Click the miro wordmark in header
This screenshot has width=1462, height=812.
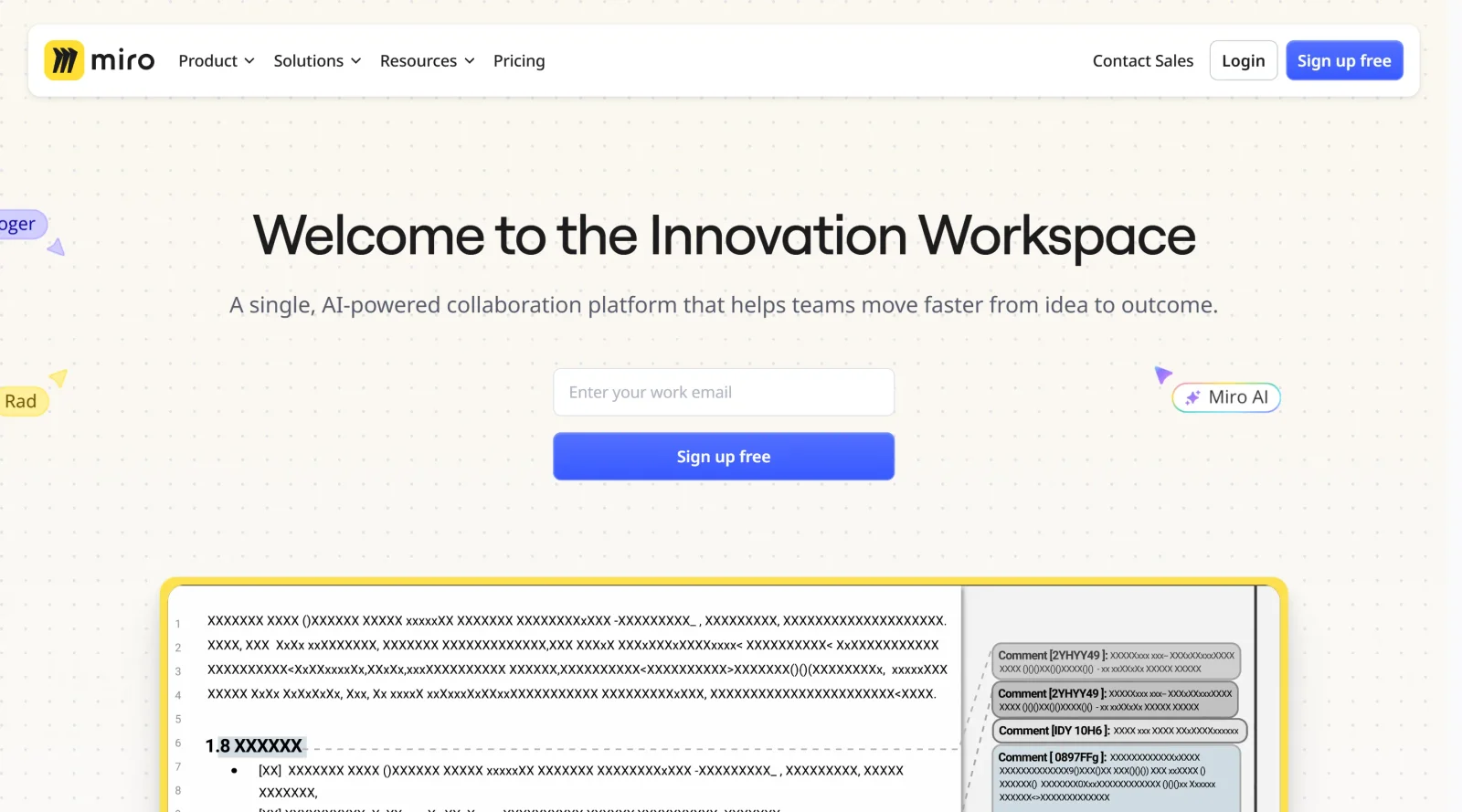point(122,60)
